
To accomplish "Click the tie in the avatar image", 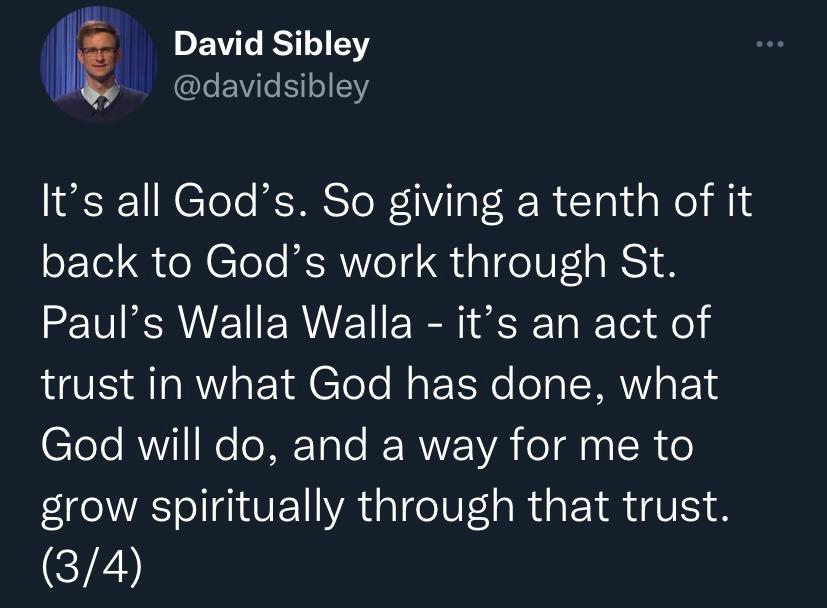I will tap(100, 103).
